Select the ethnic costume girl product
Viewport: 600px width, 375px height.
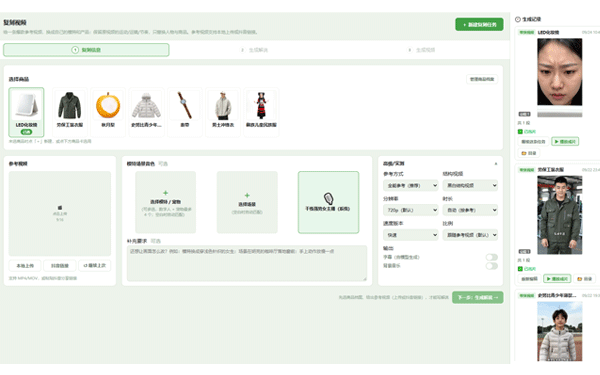(261, 112)
